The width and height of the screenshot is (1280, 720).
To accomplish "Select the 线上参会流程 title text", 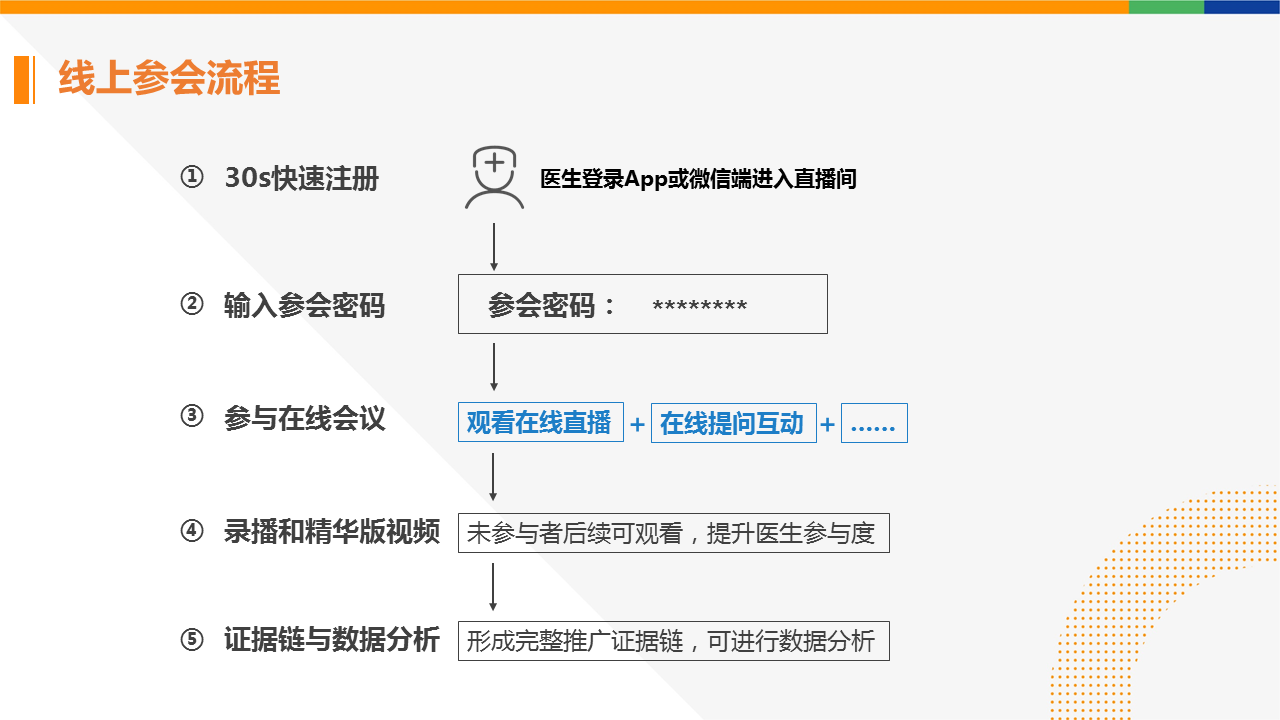I will point(169,78).
